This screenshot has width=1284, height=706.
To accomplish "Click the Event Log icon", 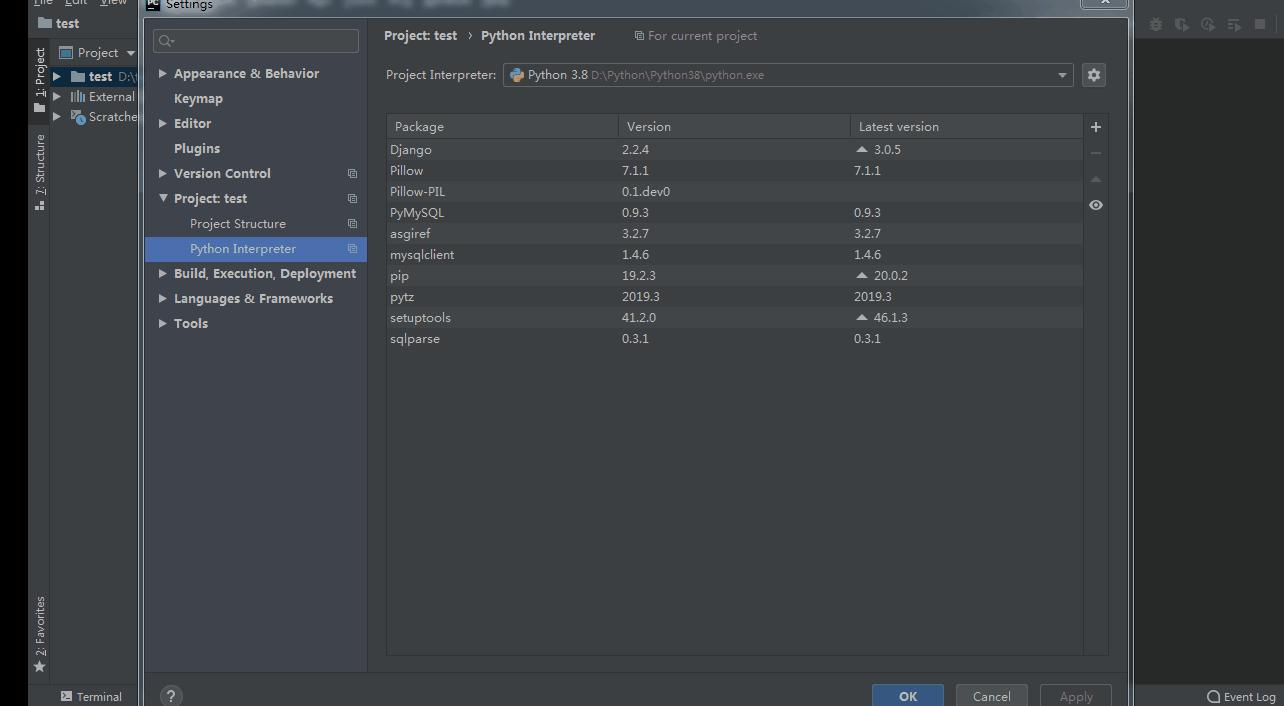I will [x=1213, y=697].
